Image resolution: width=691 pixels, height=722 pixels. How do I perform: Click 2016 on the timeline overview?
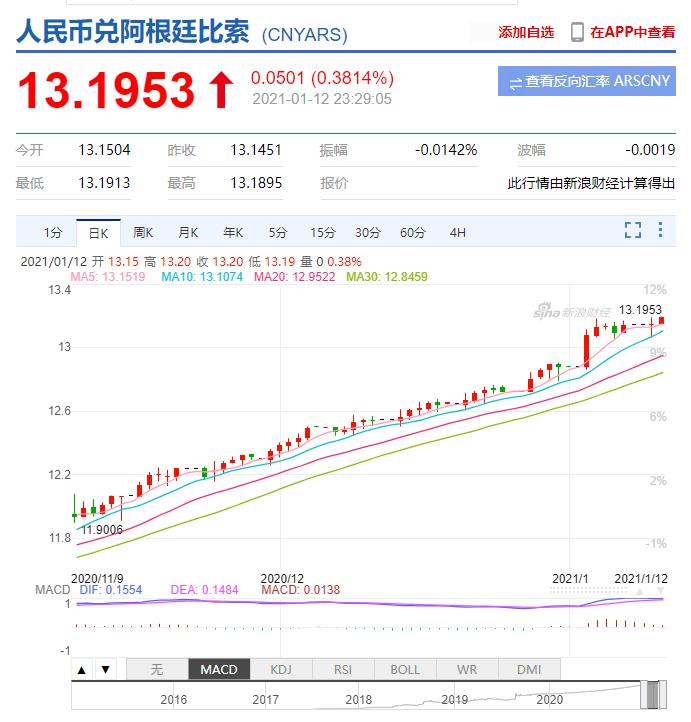(x=174, y=700)
